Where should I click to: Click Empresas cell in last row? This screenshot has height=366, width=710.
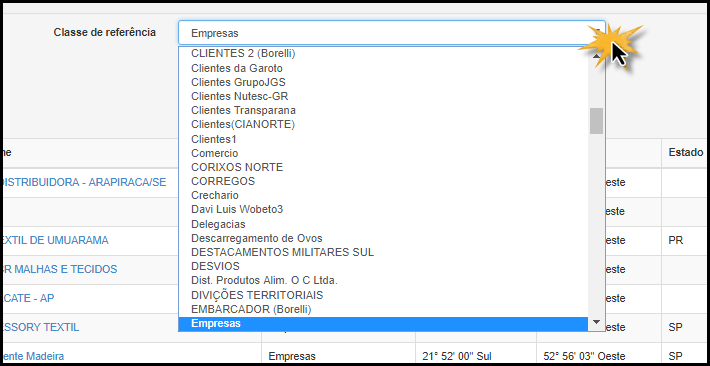[x=292, y=356]
